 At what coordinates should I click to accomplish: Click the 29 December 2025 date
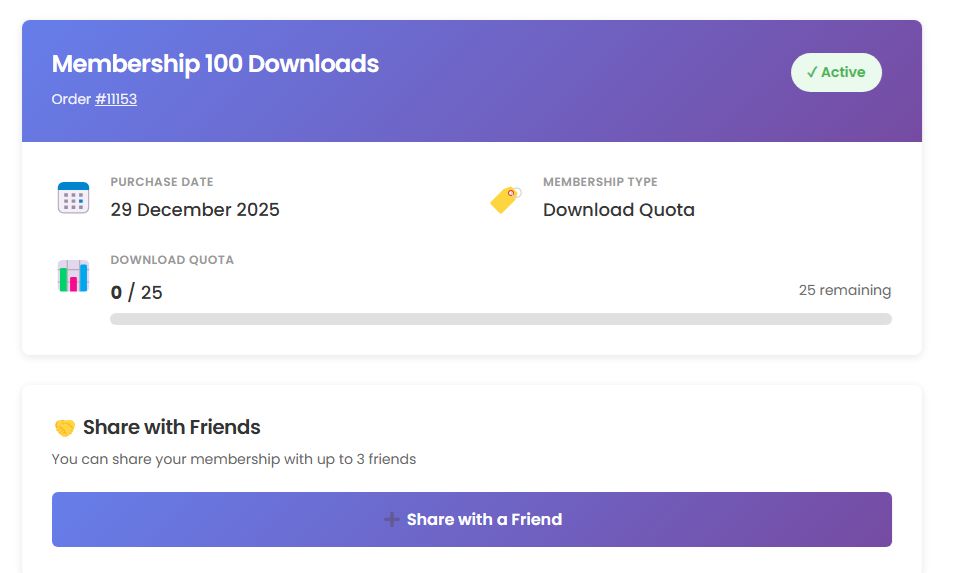click(x=195, y=210)
